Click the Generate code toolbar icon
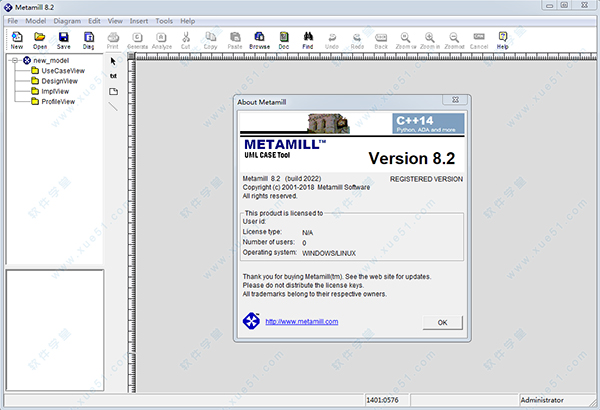Screen dimensions: 600x410 point(137,40)
